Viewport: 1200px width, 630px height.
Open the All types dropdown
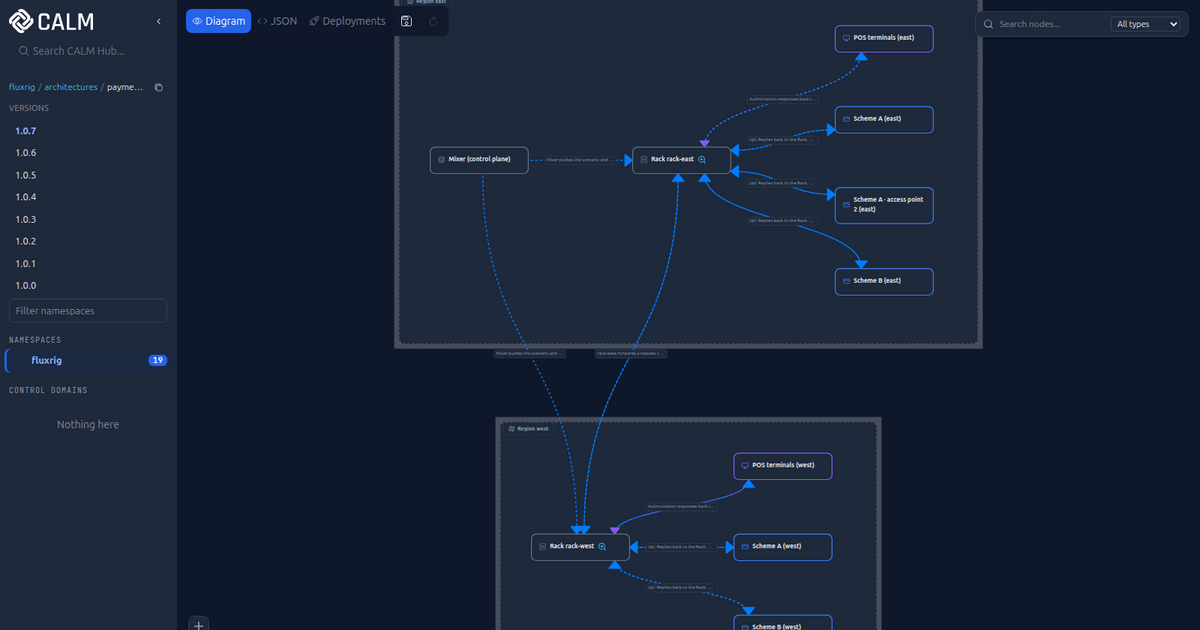(x=1146, y=24)
